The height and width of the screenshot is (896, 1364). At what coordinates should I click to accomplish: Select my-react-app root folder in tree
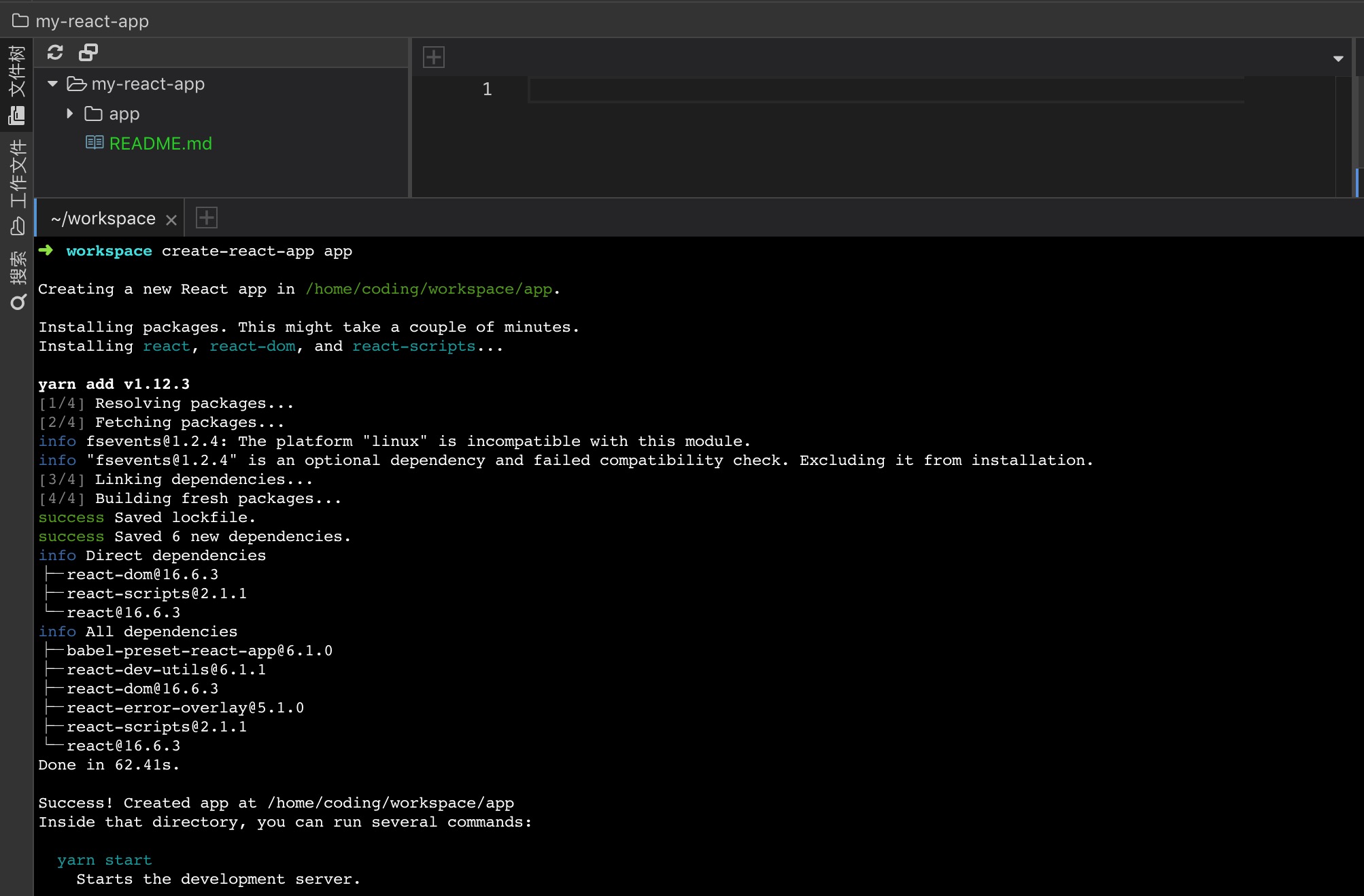click(x=221, y=84)
